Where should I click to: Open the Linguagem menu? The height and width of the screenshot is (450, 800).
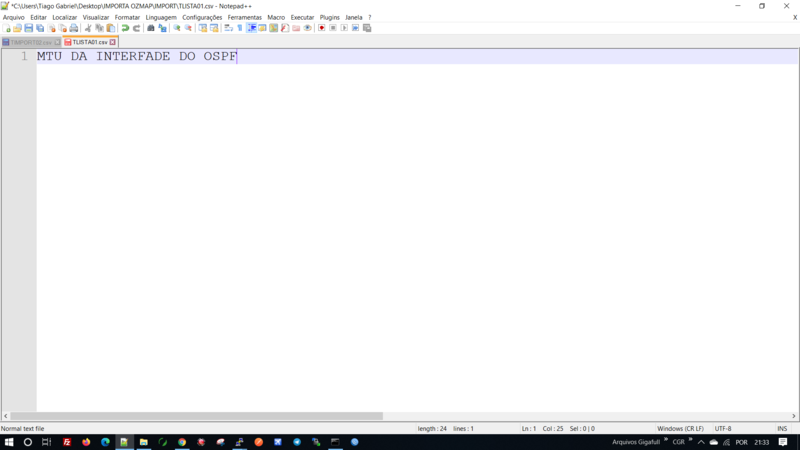pyautogui.click(x=161, y=17)
